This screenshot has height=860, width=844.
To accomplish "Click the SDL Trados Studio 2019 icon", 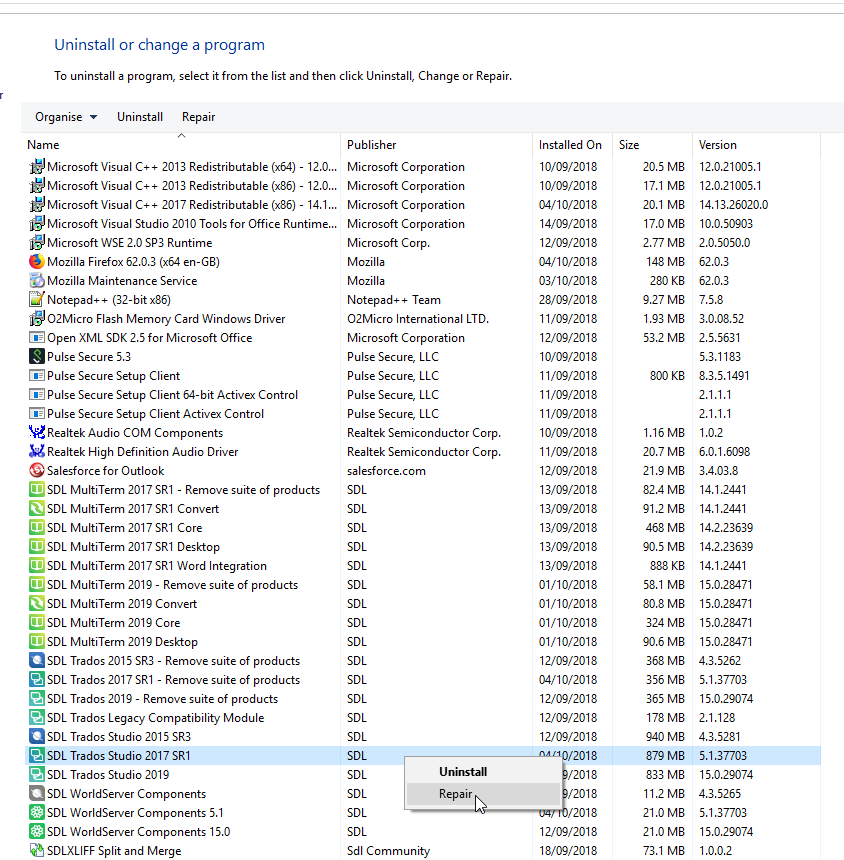I will 37,774.
